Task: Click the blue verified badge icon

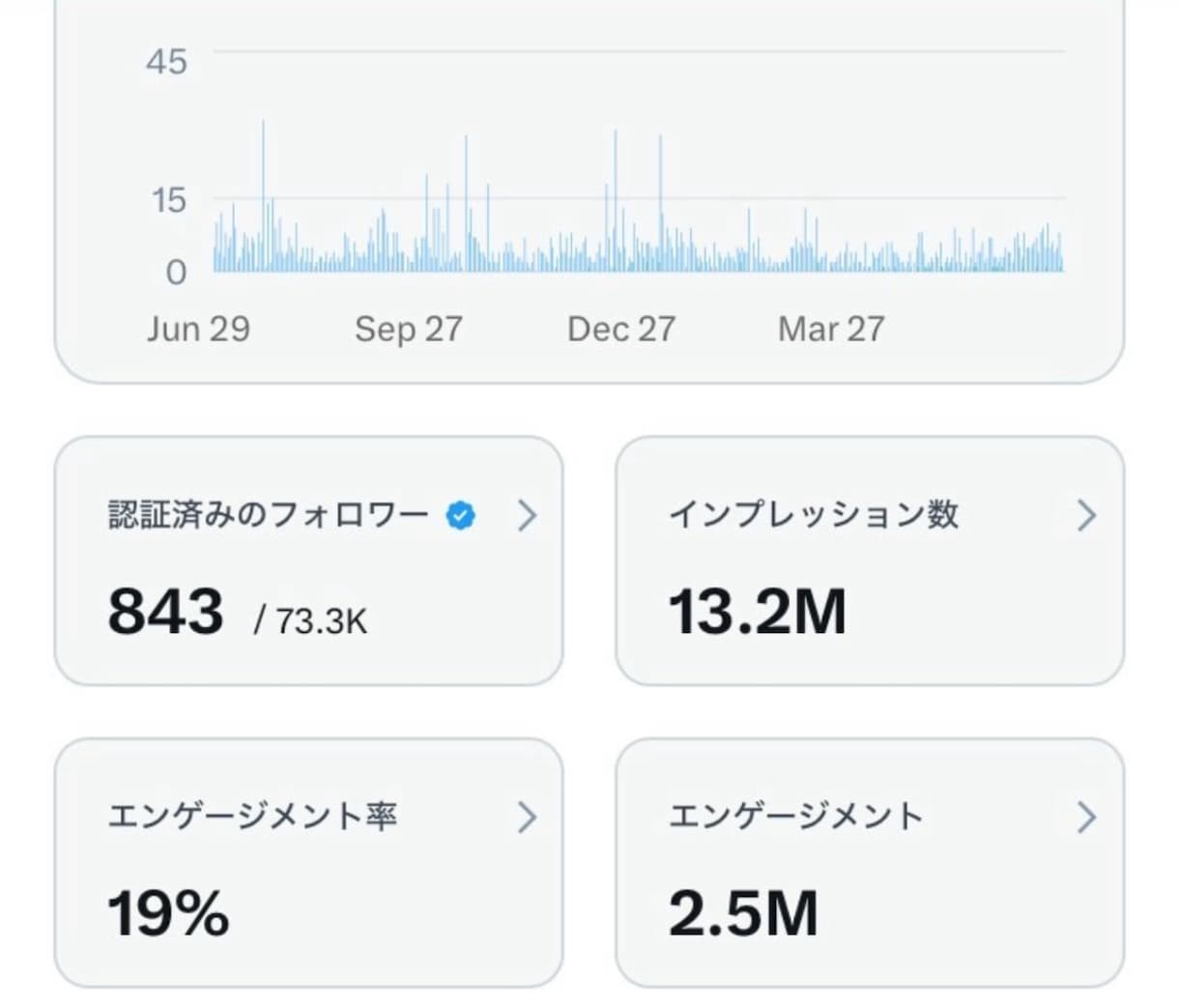Action: click(461, 516)
